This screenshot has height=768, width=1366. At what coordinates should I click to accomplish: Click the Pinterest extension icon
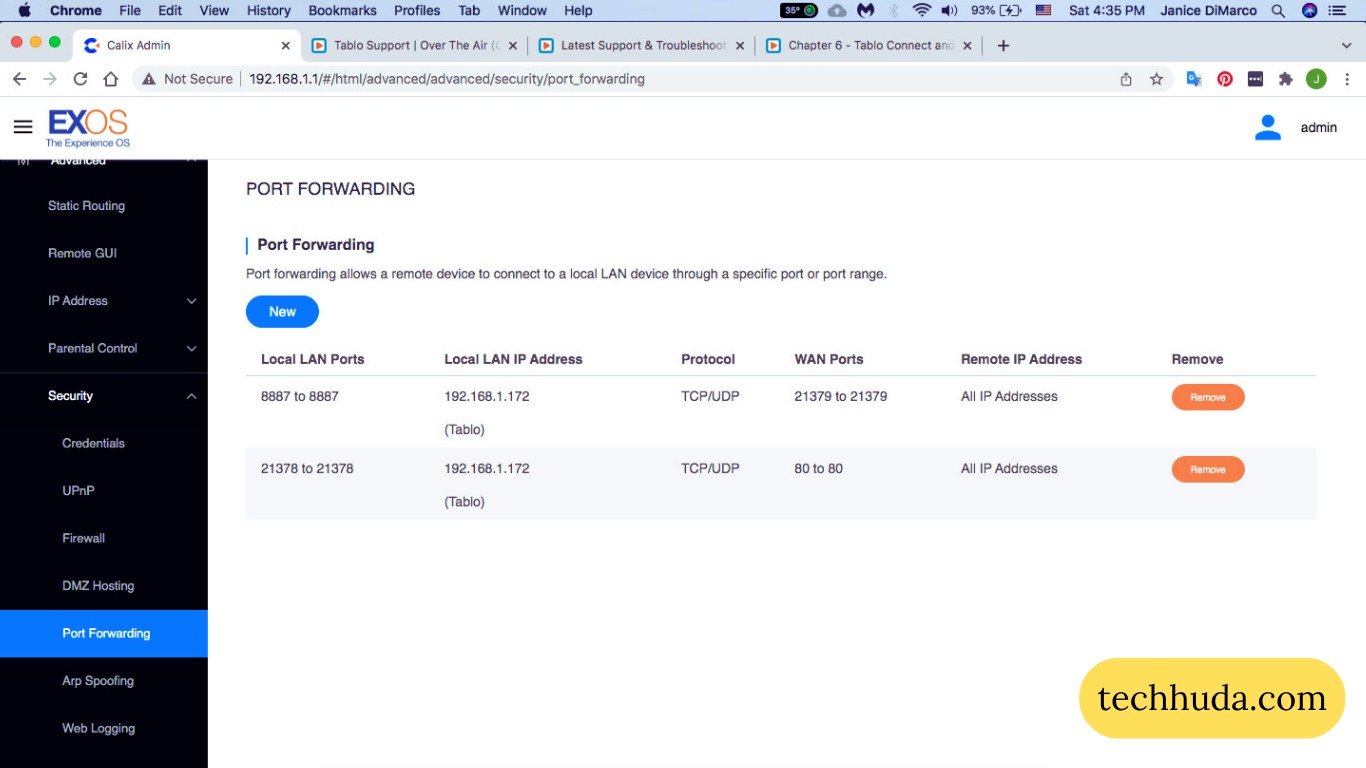coord(1225,79)
